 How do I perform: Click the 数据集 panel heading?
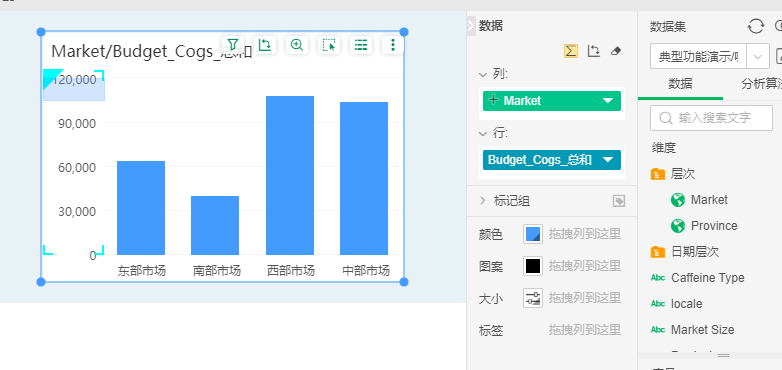pyautogui.click(x=668, y=27)
